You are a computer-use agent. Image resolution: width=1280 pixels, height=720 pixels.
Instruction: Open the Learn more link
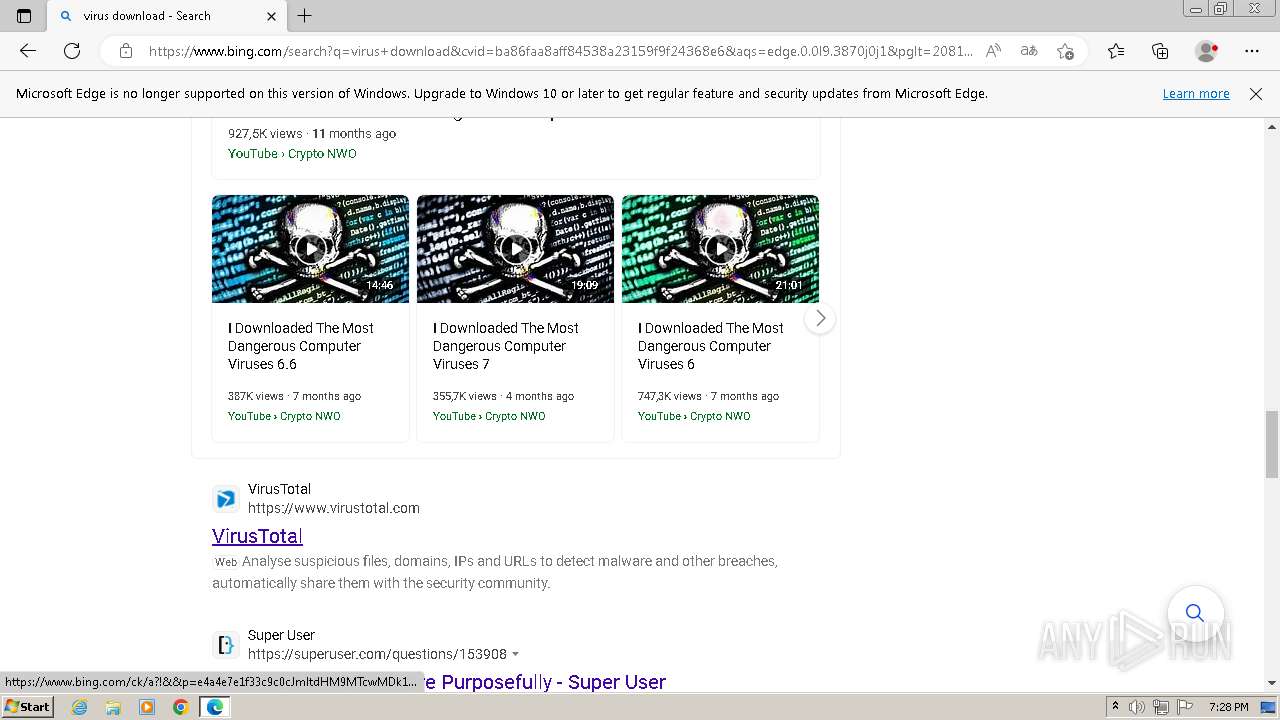click(x=1196, y=94)
